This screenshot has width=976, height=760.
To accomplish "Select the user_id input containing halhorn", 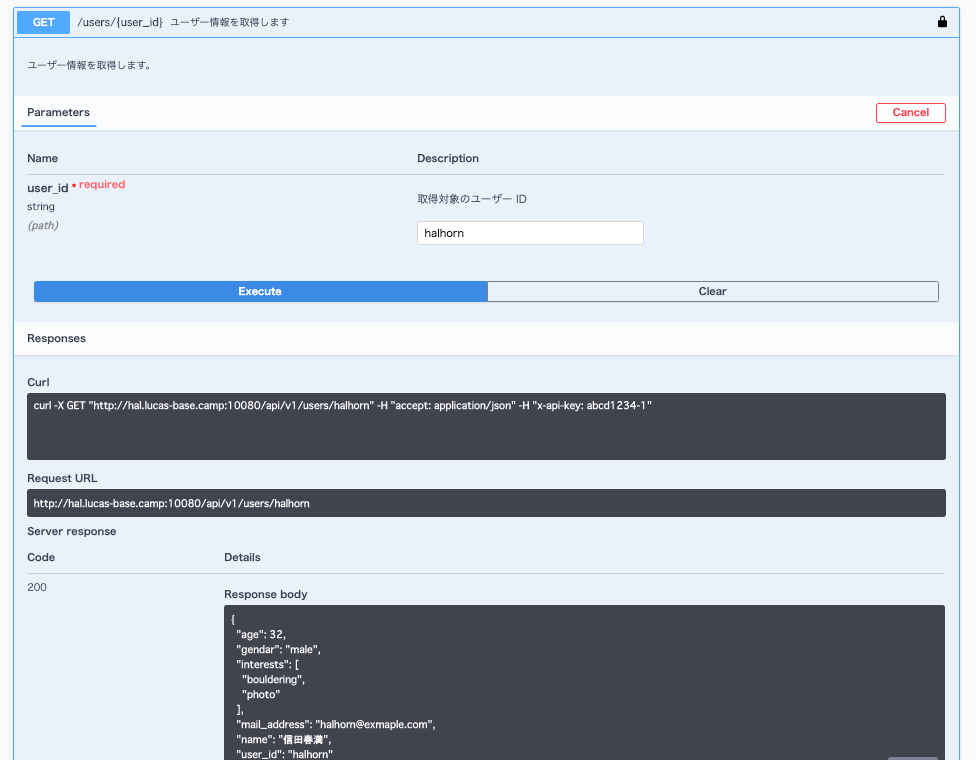I will [530, 232].
